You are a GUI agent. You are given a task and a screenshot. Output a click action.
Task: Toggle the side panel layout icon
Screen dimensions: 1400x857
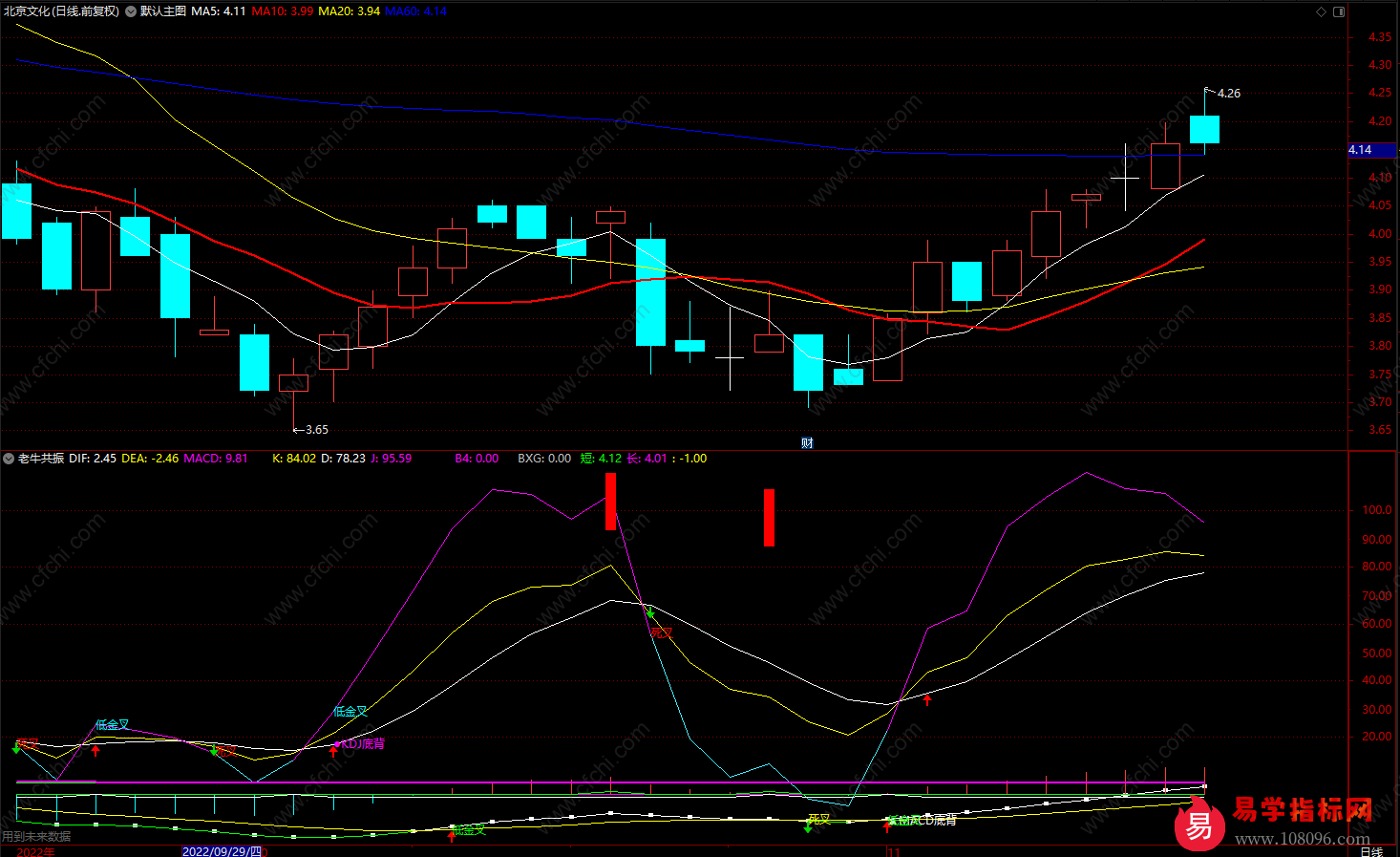(1339, 11)
